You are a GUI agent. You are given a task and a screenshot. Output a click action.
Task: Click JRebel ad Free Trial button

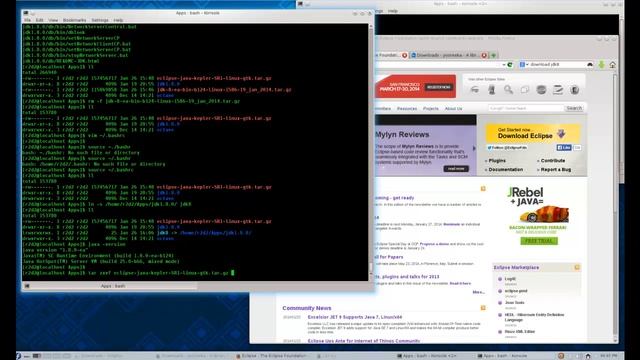(539, 241)
